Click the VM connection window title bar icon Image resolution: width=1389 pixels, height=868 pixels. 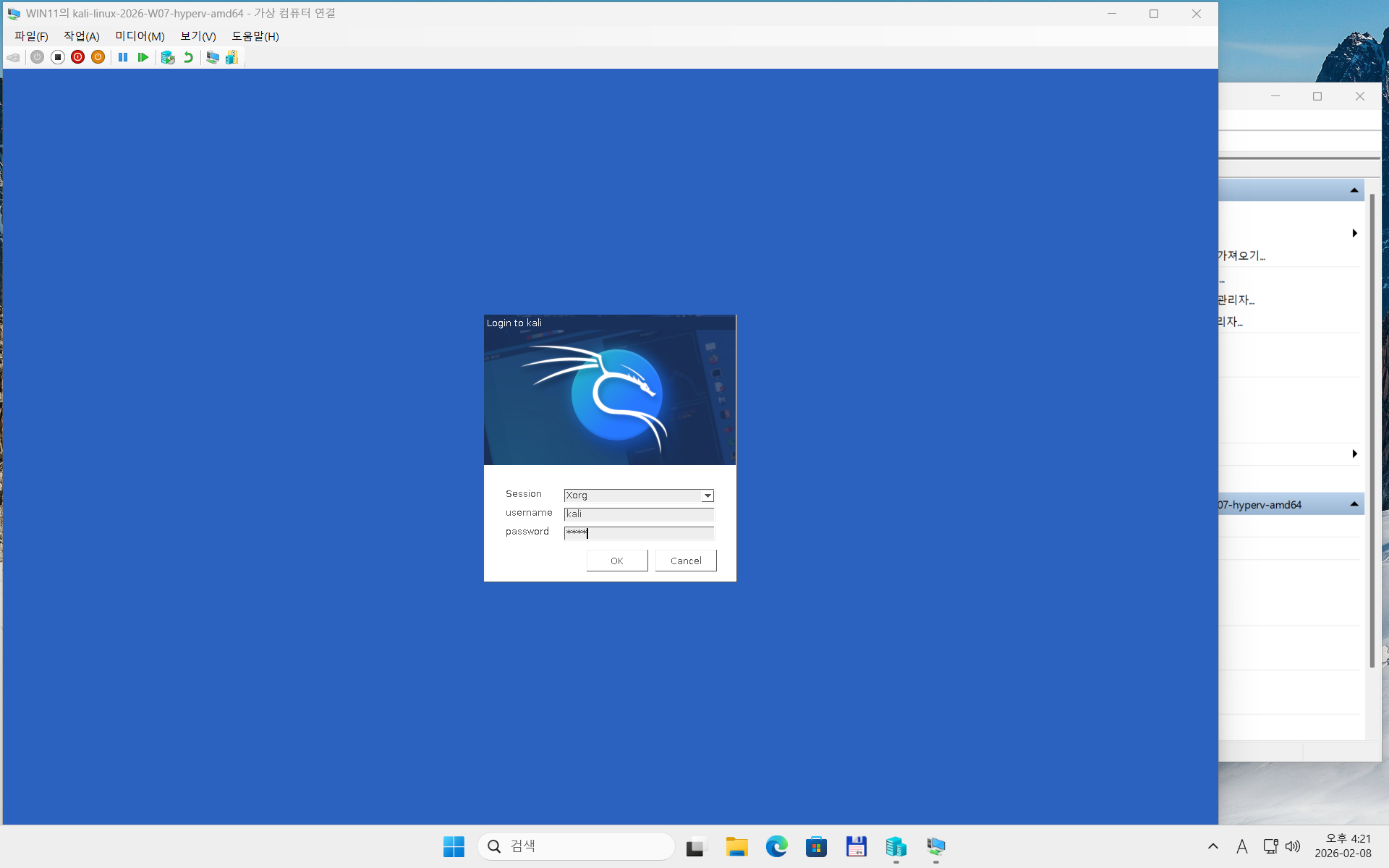tap(14, 14)
